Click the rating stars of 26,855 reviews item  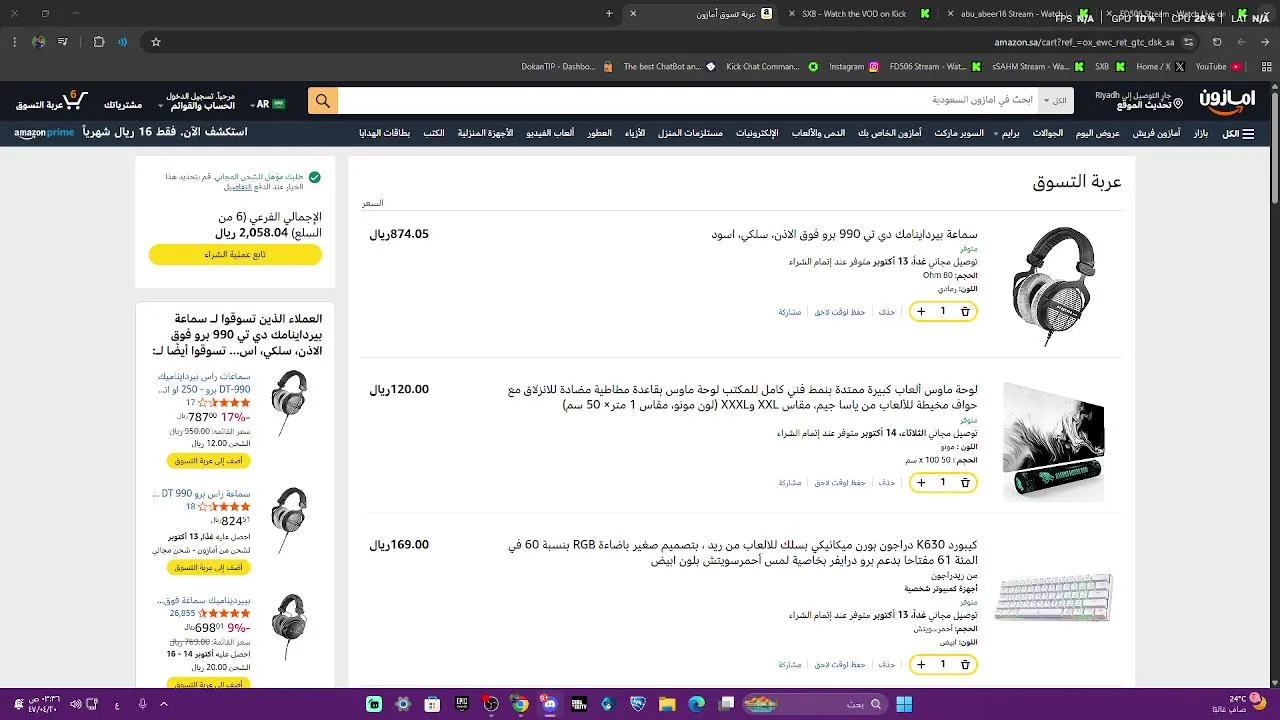pyautogui.click(x=224, y=613)
